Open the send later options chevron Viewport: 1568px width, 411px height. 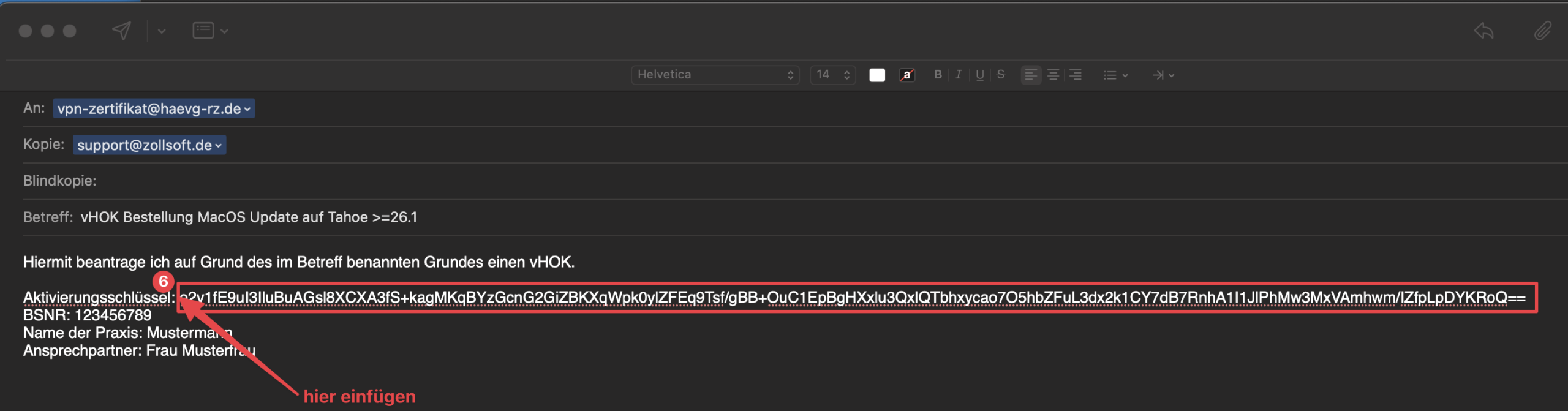[162, 31]
